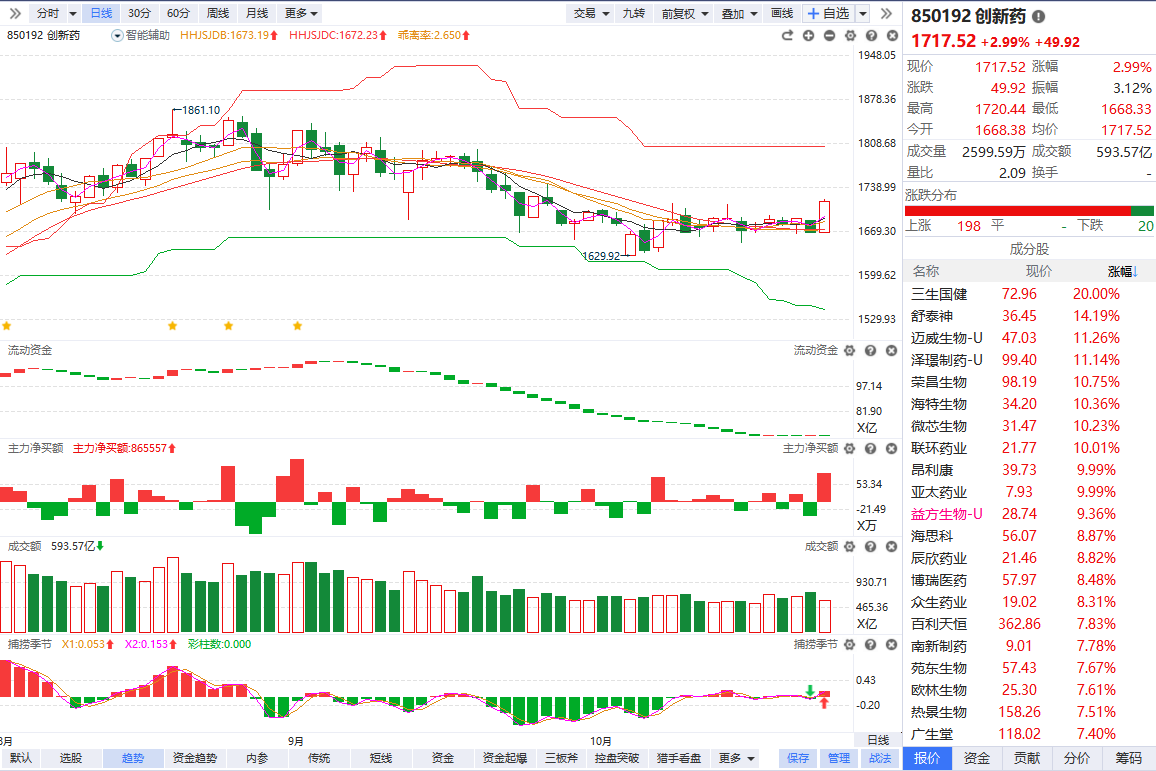Click the red-green 涨跌分布 distribution bar
Image resolution: width=1156 pixels, height=771 pixels.
(x=1028, y=211)
